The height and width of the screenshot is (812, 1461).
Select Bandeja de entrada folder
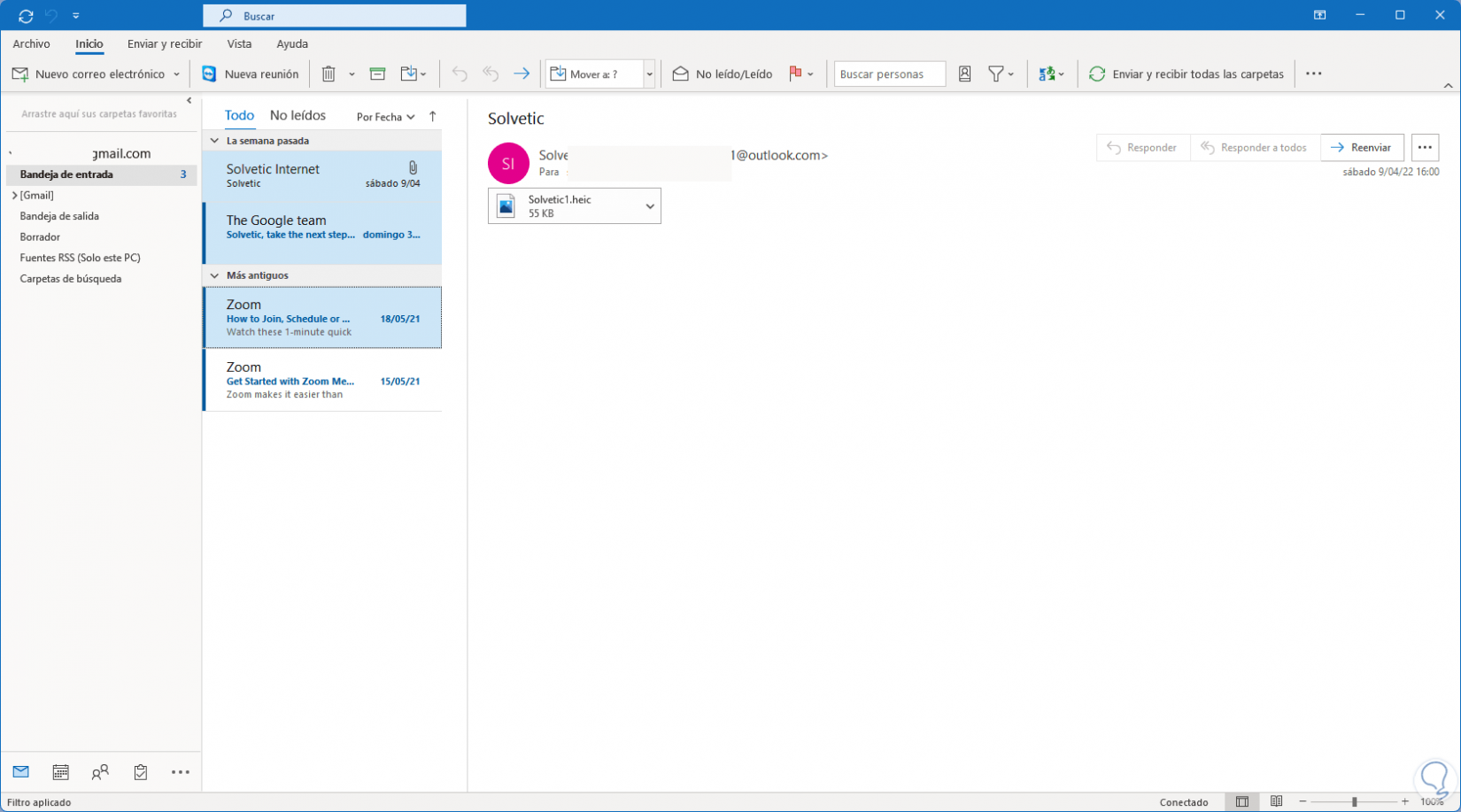pos(102,174)
